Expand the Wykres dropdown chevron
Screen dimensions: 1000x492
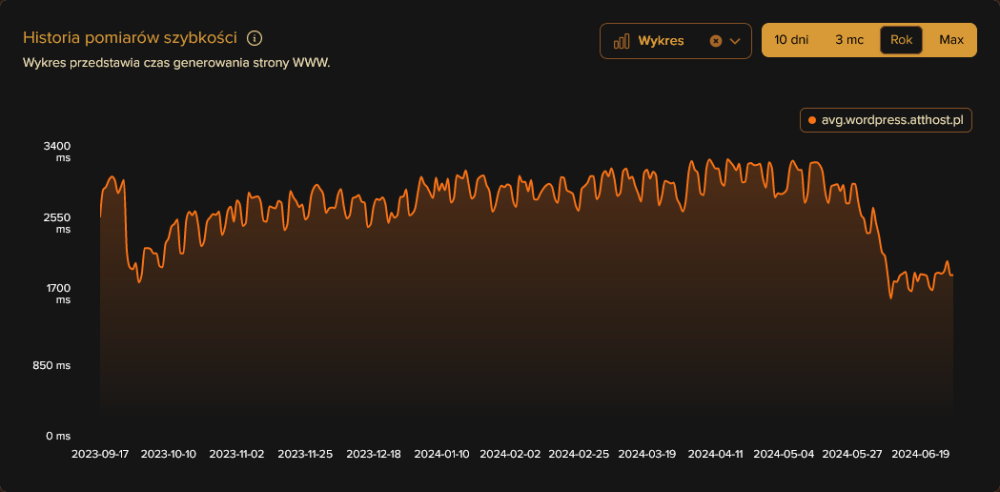point(735,41)
